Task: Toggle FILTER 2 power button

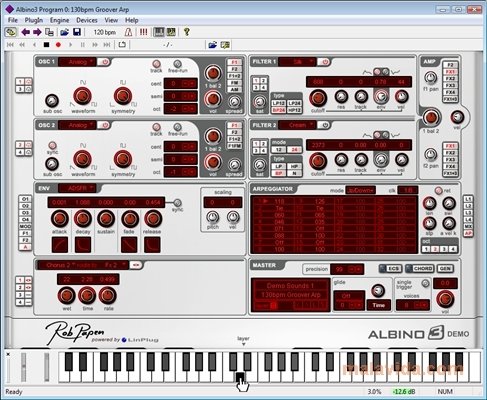Action: click(x=324, y=125)
